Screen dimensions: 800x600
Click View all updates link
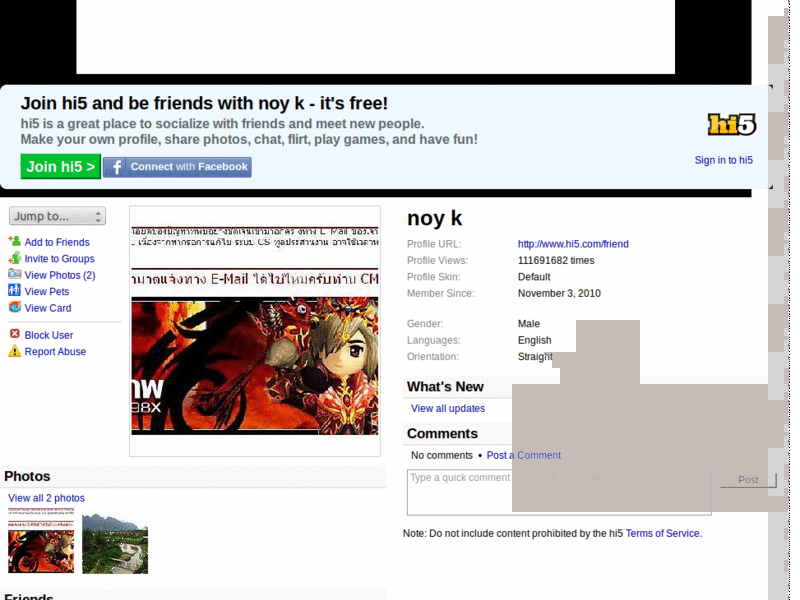tap(448, 408)
